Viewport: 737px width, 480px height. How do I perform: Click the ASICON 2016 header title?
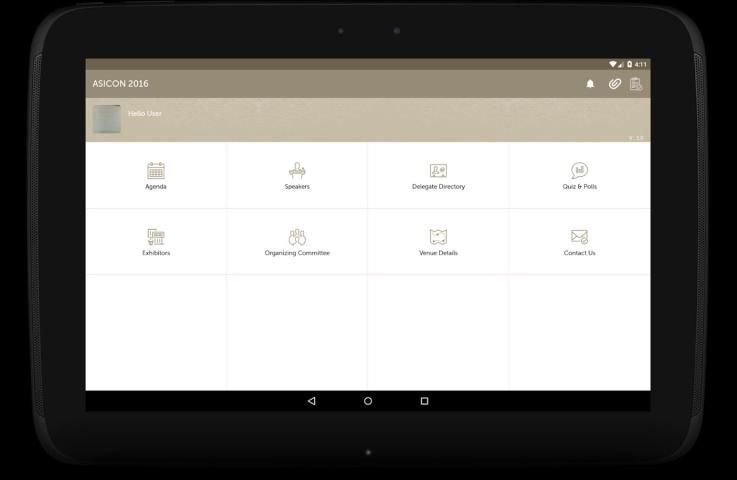(120, 84)
